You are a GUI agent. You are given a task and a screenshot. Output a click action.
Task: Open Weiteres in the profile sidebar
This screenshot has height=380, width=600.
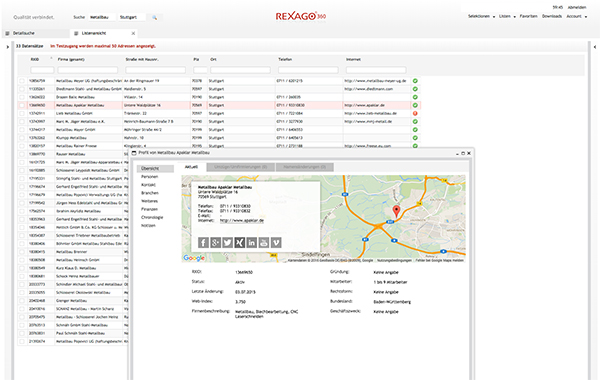[149, 201]
